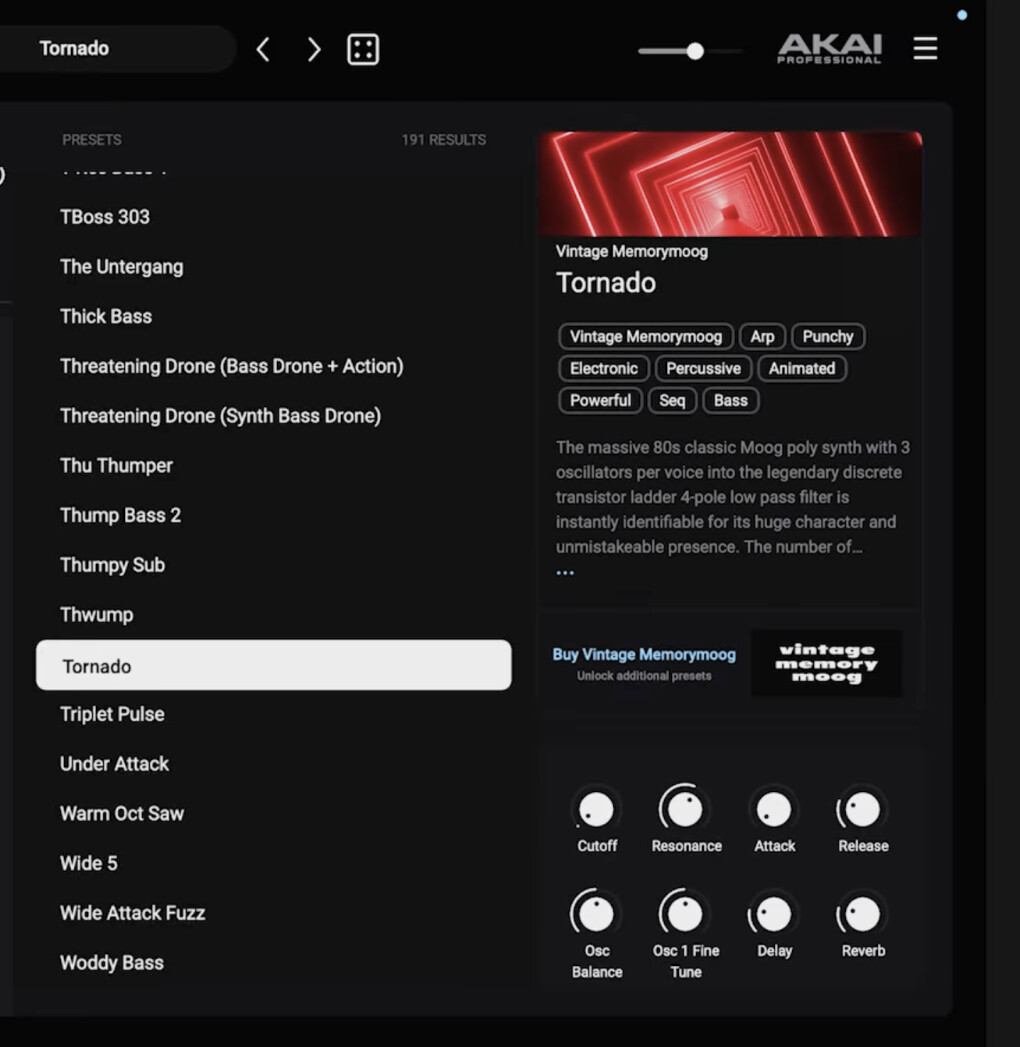The height and width of the screenshot is (1047, 1020).
Task: Click the Resonance knob
Action: [x=685, y=809]
